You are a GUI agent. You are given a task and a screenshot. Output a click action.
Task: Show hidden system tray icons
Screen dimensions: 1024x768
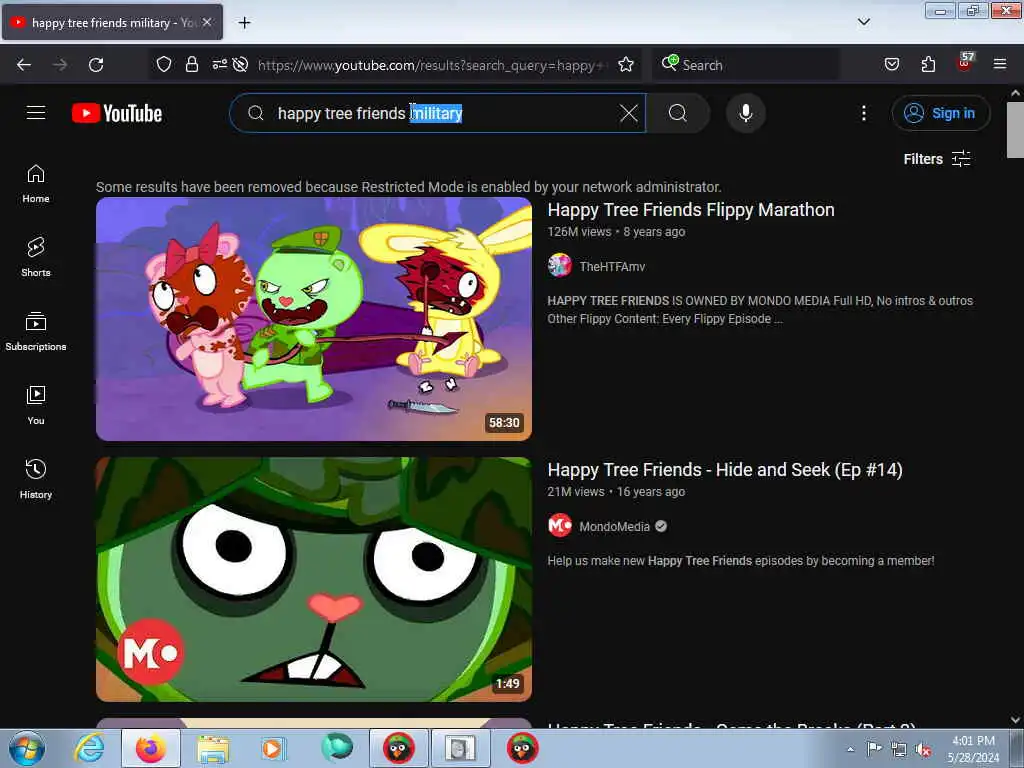point(850,749)
